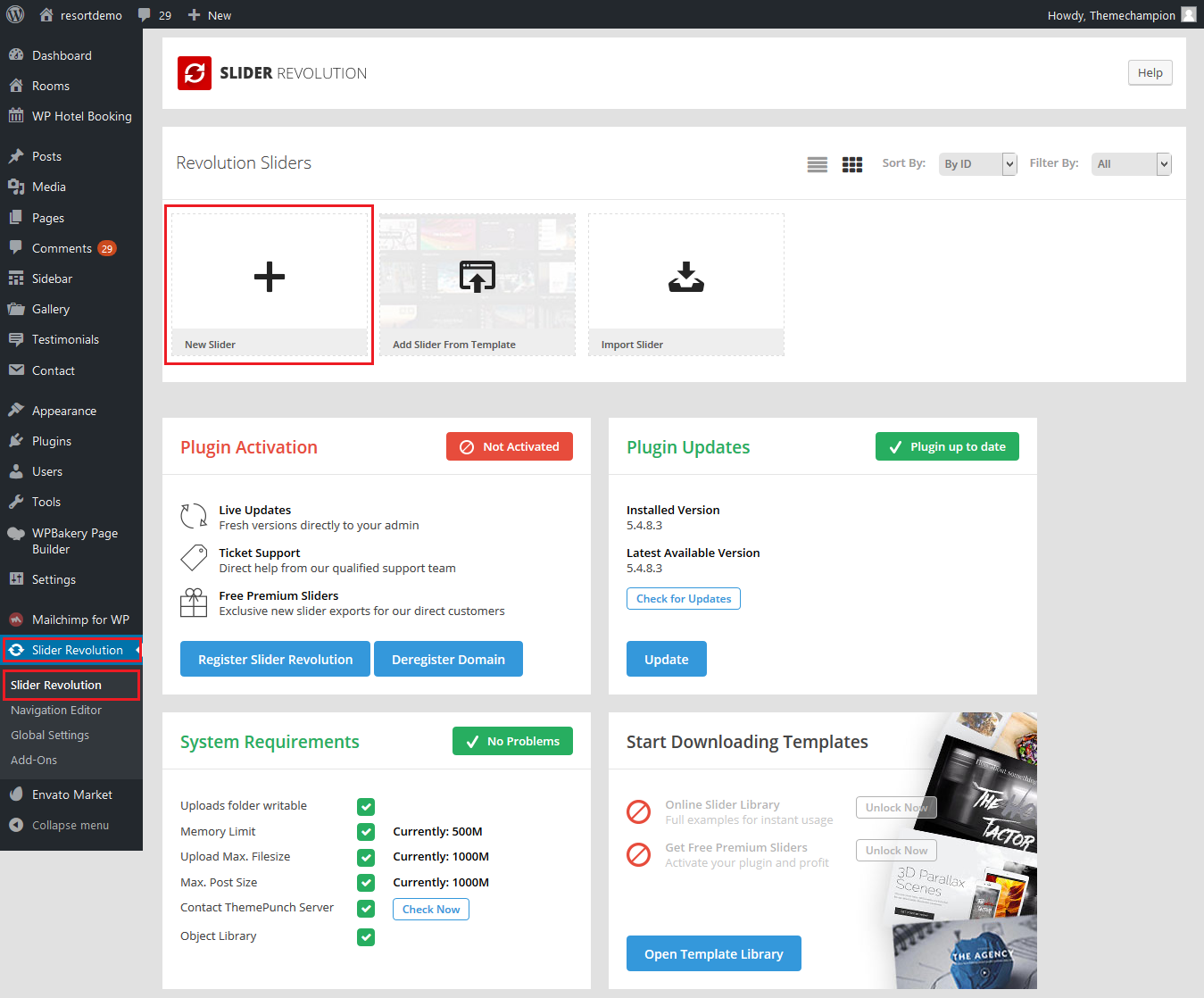Click Add Slider From Template icon

coord(477,277)
